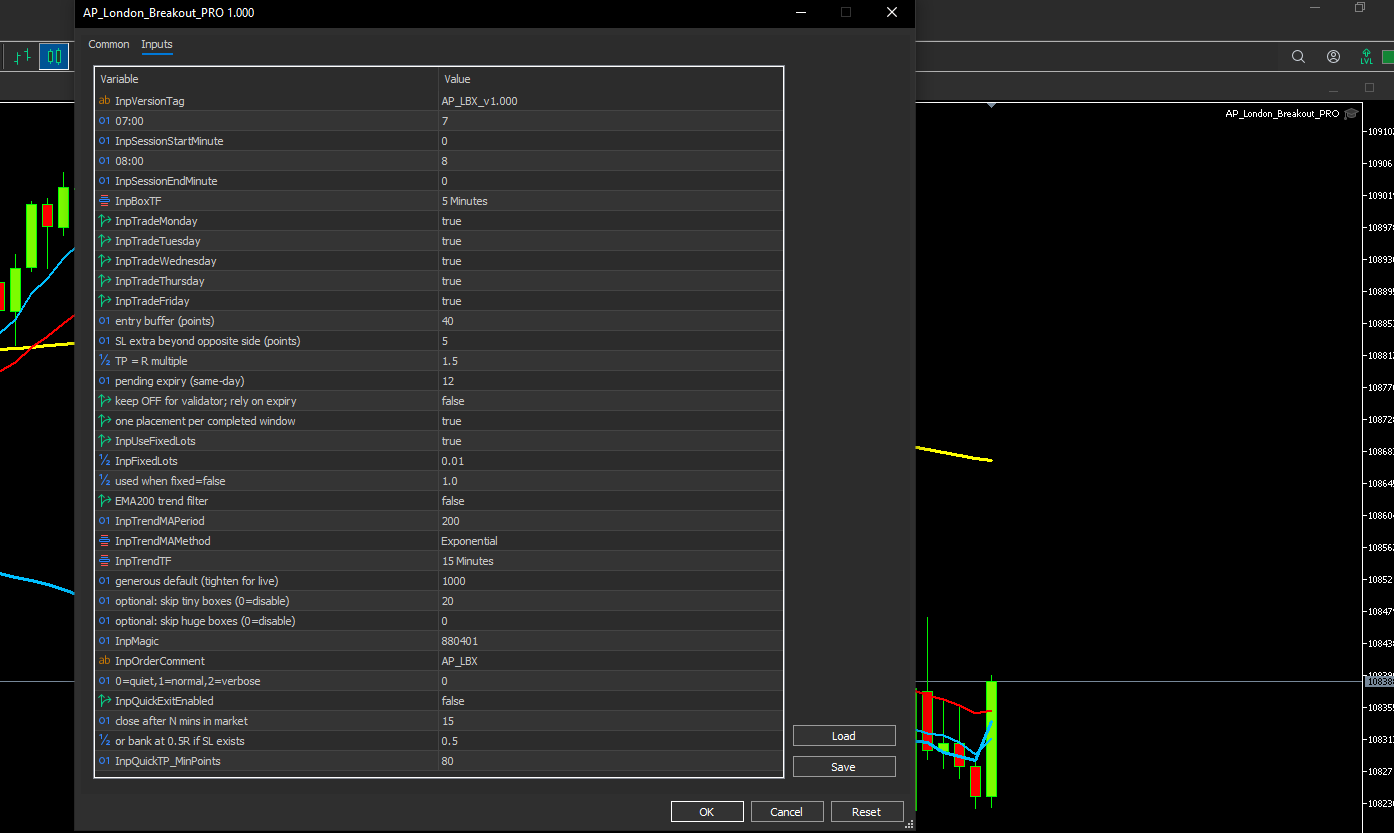Open the InpBoxTF 5 Minutes dropdown

(464, 201)
